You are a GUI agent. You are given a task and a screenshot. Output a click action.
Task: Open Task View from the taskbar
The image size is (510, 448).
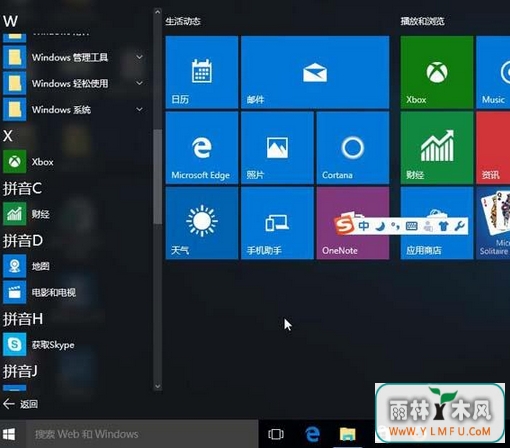pos(276,434)
